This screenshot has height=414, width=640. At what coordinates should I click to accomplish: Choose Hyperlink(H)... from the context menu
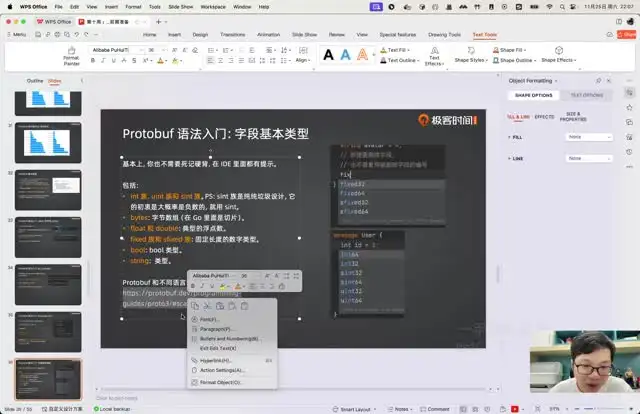215,360
